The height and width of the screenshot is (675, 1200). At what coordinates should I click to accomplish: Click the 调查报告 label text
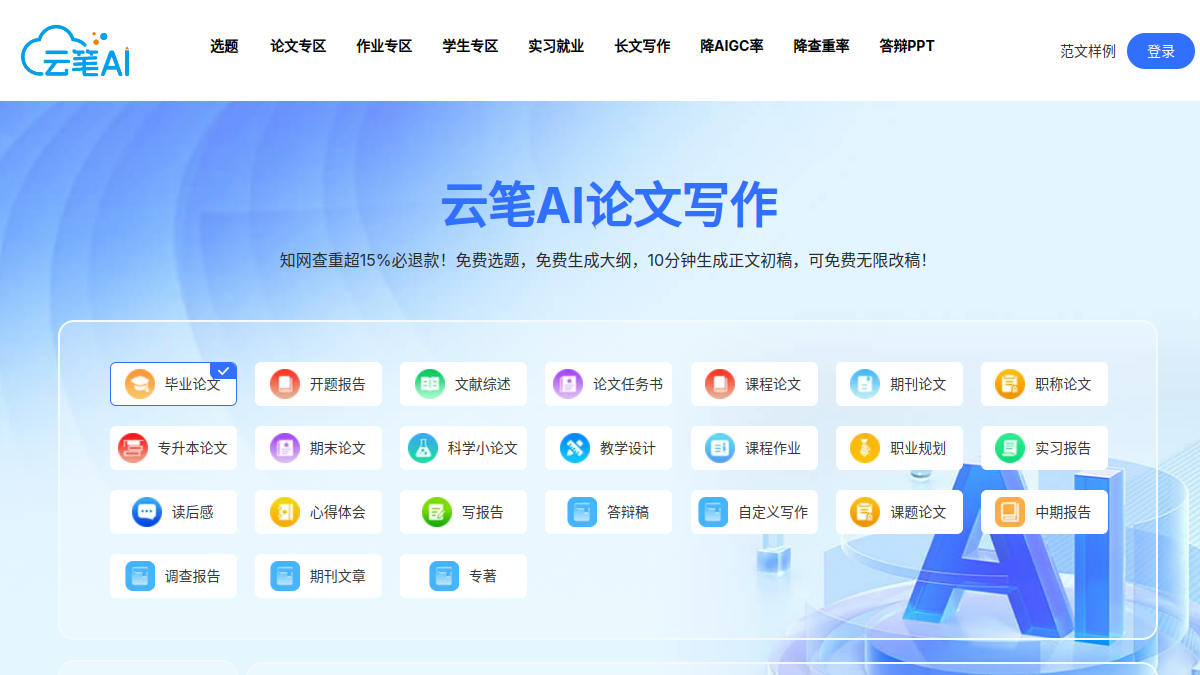click(193, 576)
